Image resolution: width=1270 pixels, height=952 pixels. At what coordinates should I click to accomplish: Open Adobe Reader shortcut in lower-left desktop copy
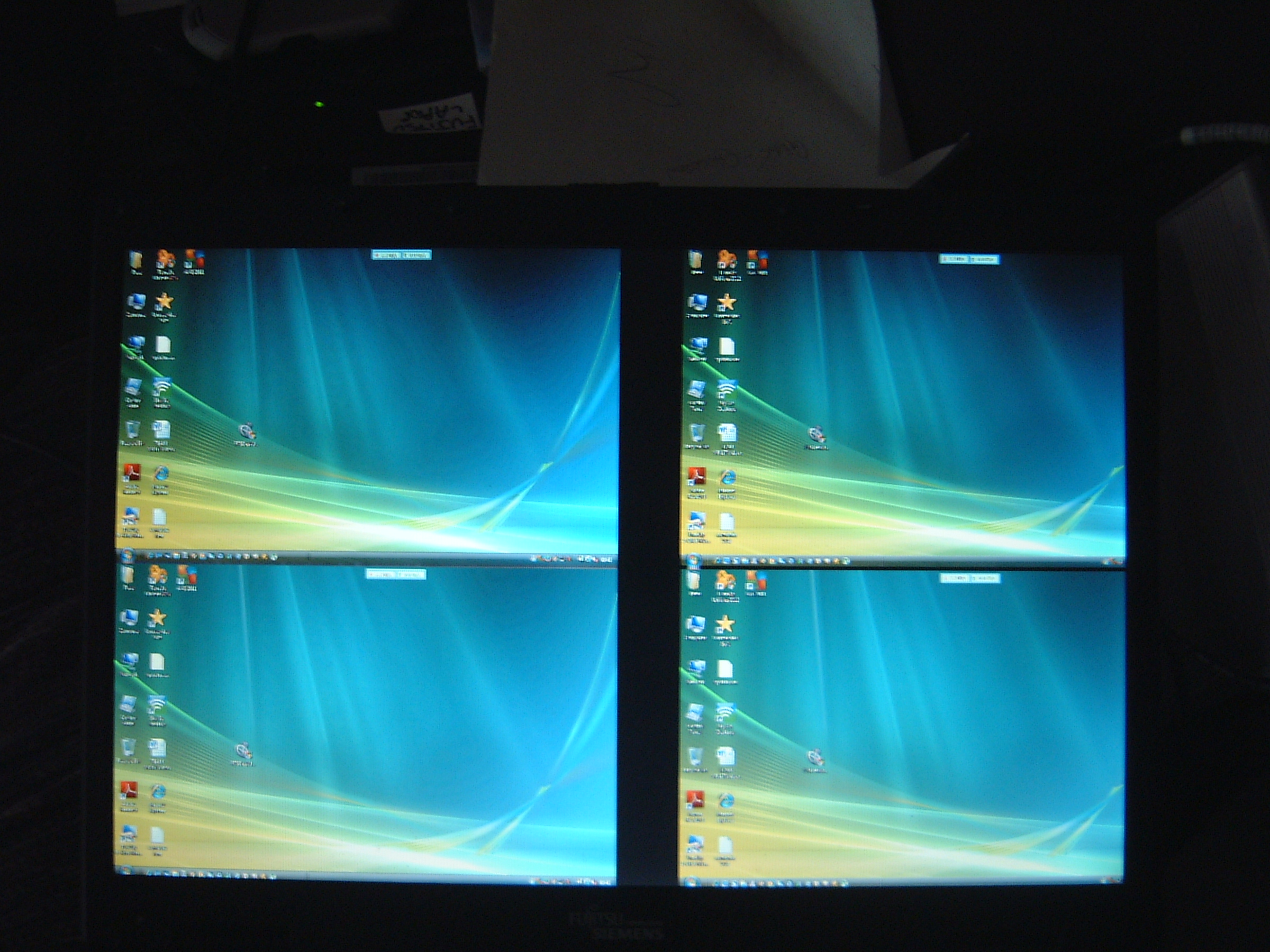point(129,791)
